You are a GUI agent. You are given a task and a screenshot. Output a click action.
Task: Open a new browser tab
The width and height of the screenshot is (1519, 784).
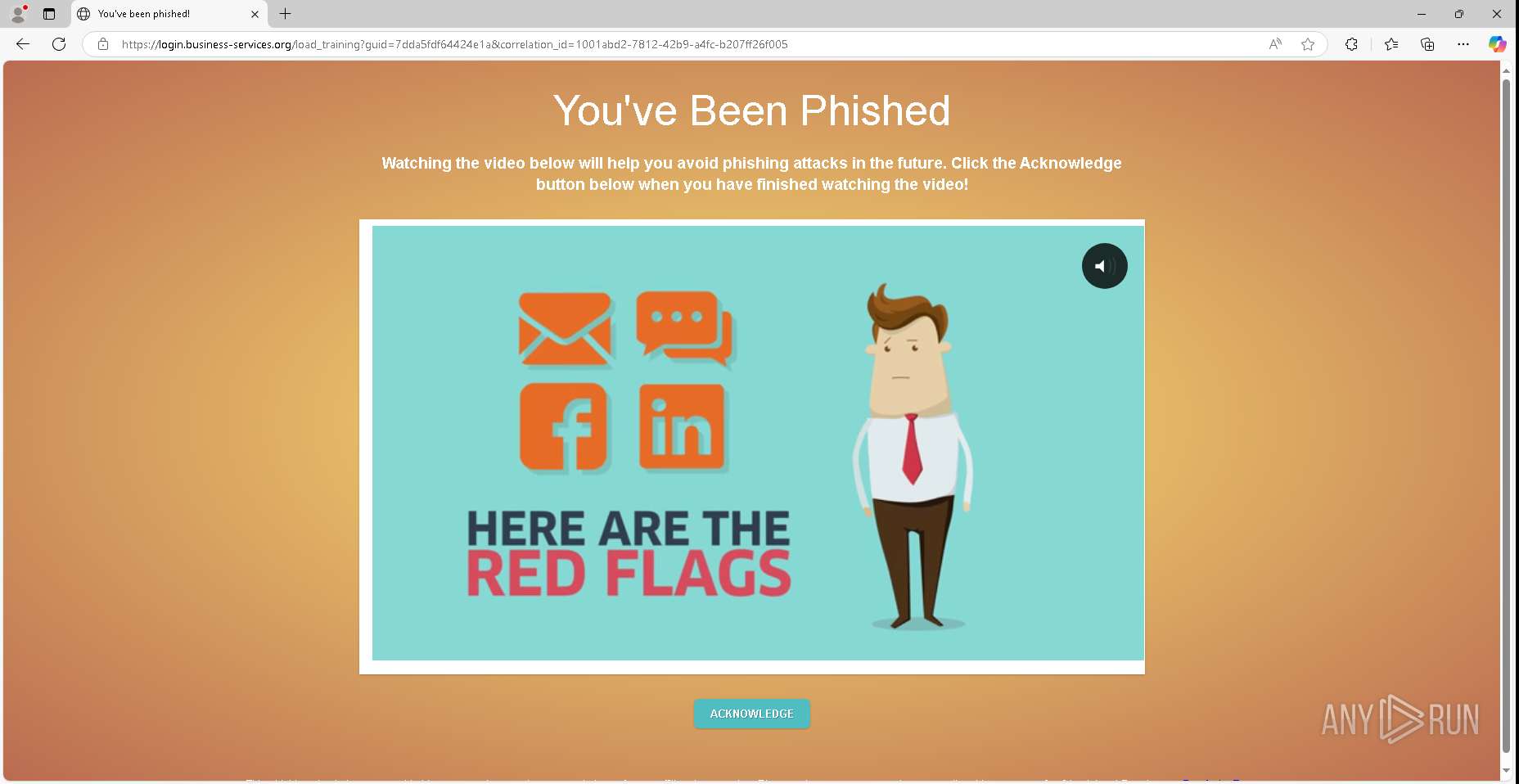tap(285, 14)
